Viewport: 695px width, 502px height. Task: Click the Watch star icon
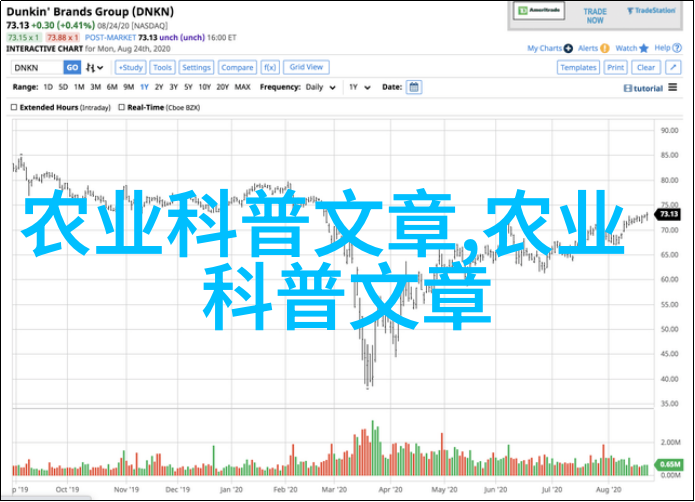(x=644, y=48)
